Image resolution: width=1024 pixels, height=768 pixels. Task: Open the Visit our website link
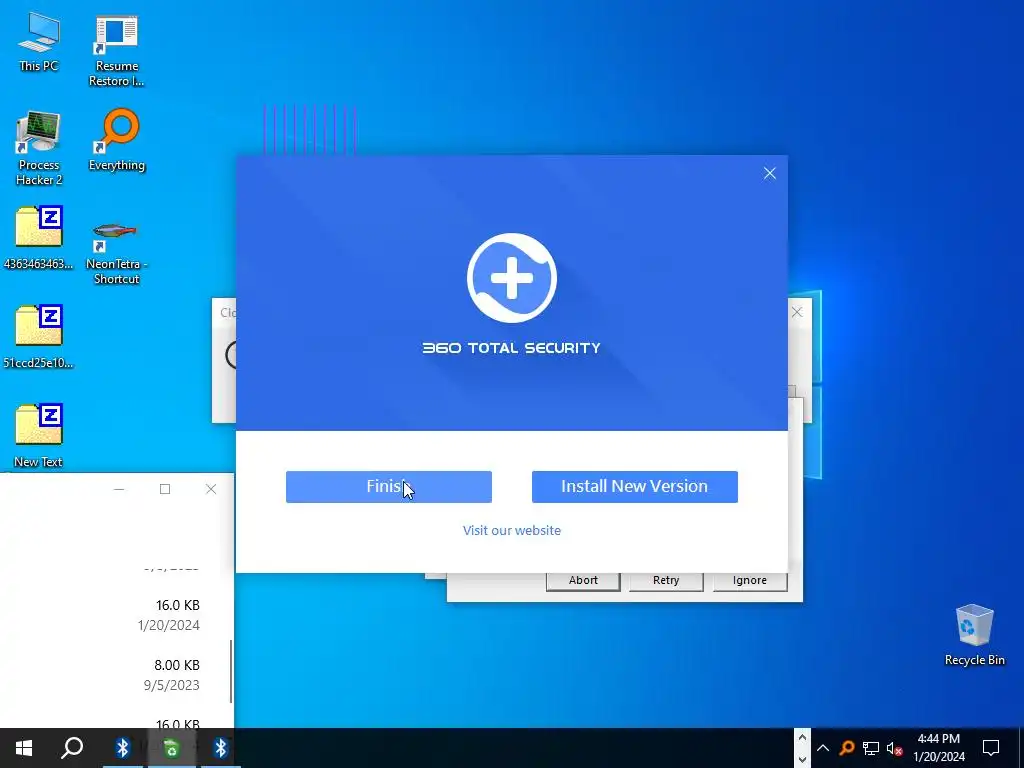[x=511, y=530]
